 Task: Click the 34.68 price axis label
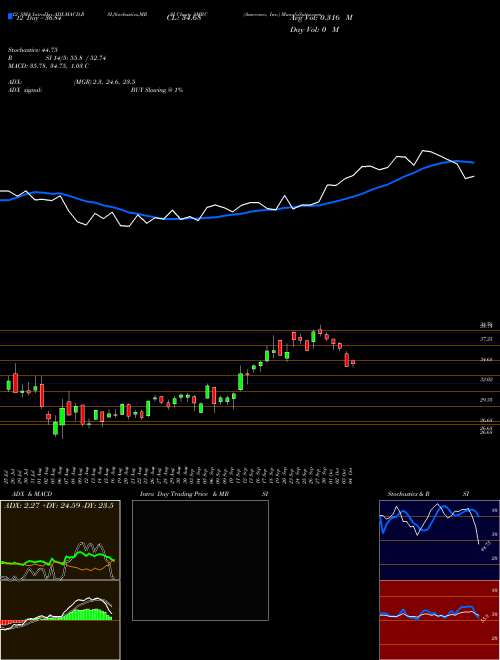click(x=487, y=359)
